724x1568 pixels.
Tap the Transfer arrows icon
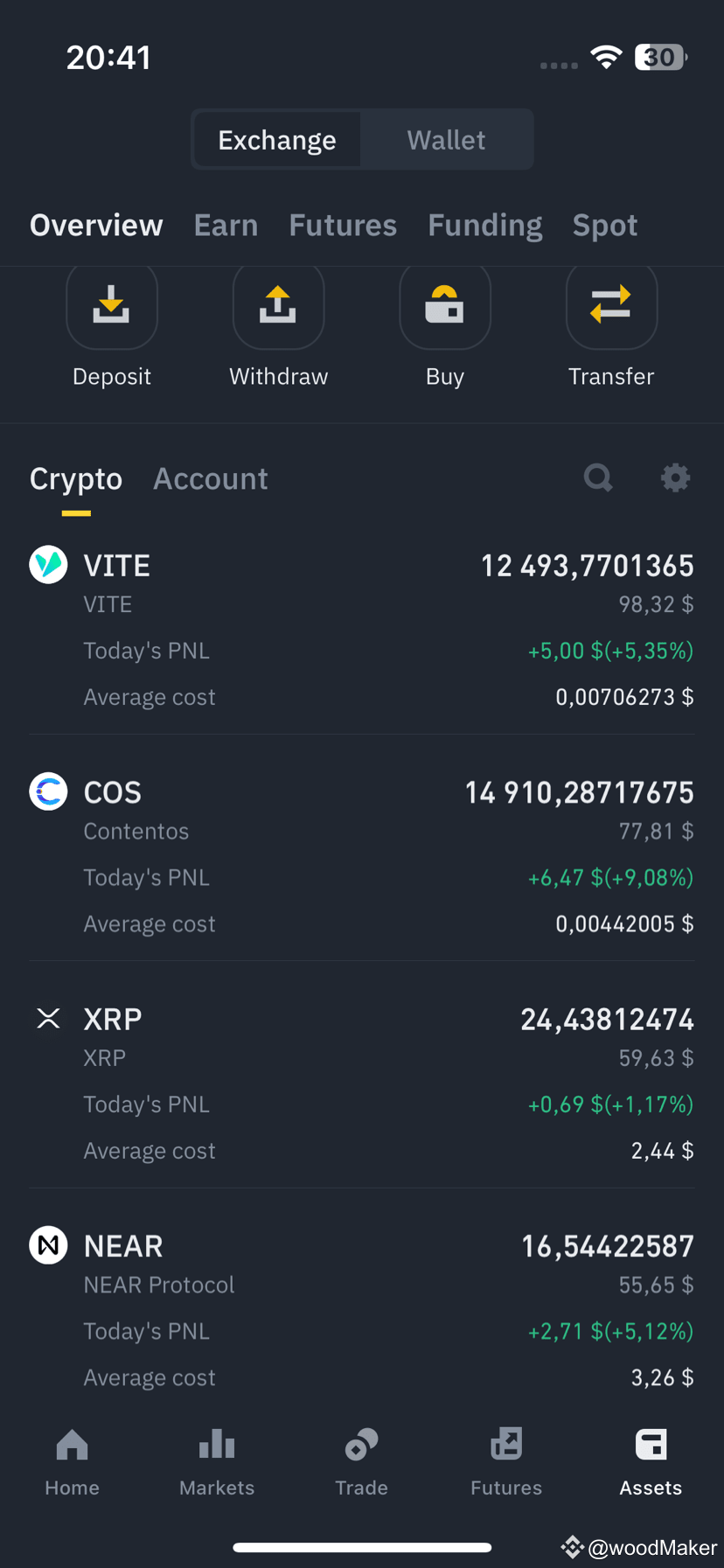[x=611, y=306]
